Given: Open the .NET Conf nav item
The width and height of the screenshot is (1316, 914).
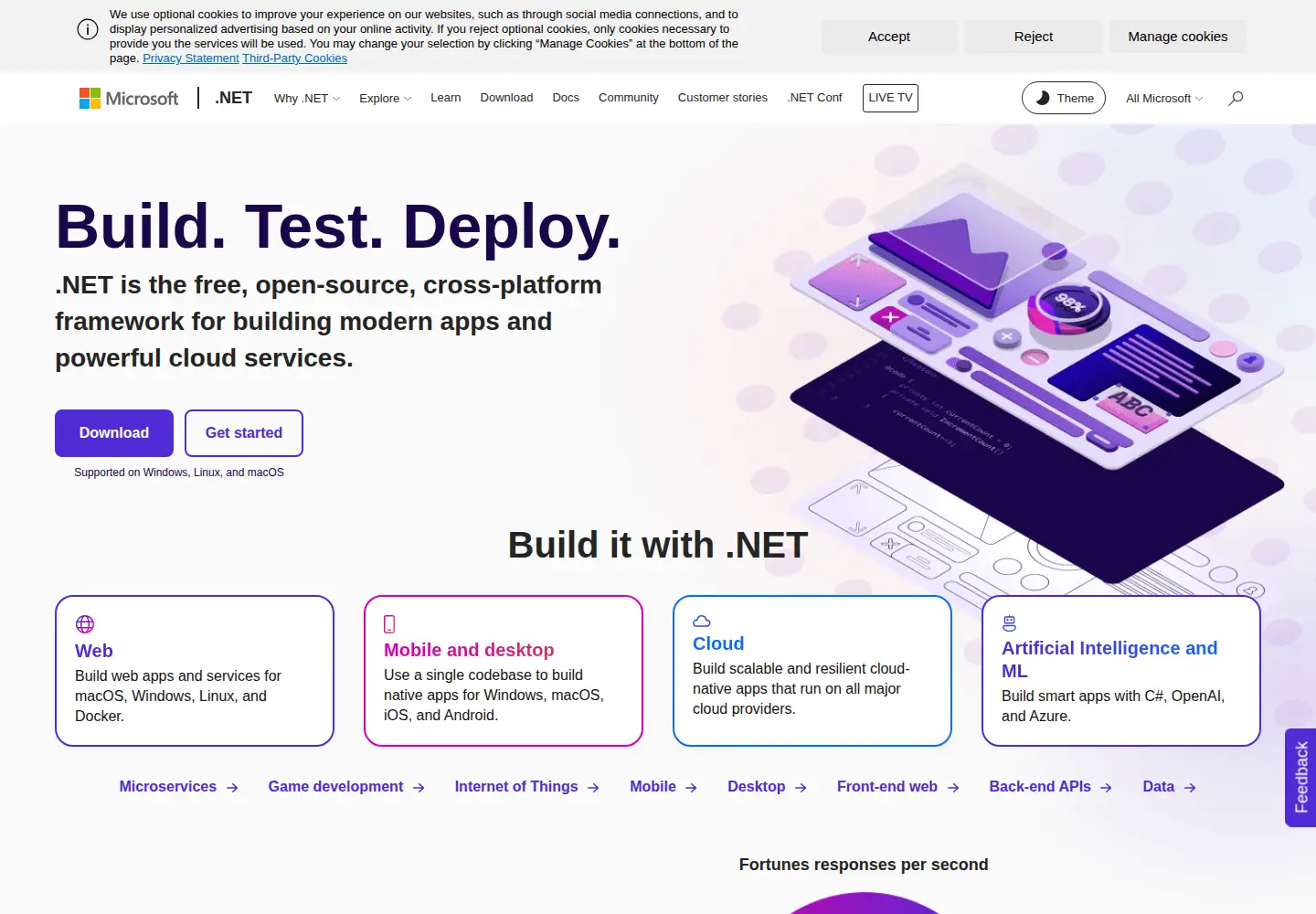Looking at the screenshot, I should click(x=815, y=98).
